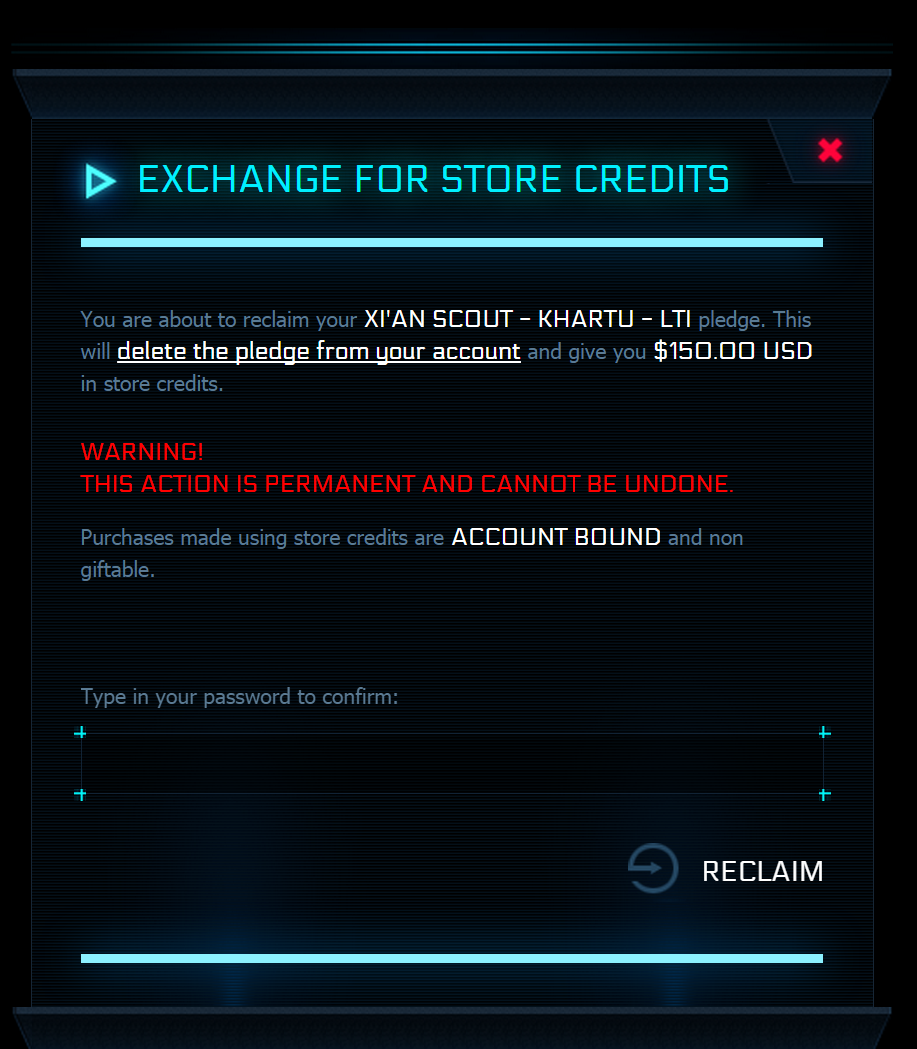
Task: Click the circular arrow Reclaim icon
Action: coord(652,869)
